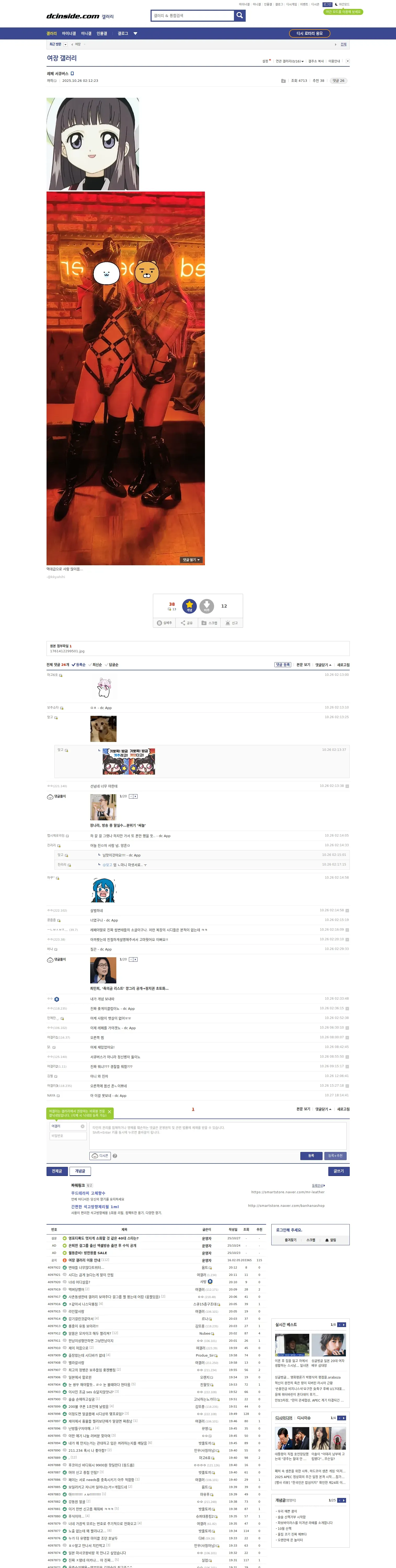The image size is (396, 1568).
Task: Click the comment text area
Action: [x=217, y=1135]
